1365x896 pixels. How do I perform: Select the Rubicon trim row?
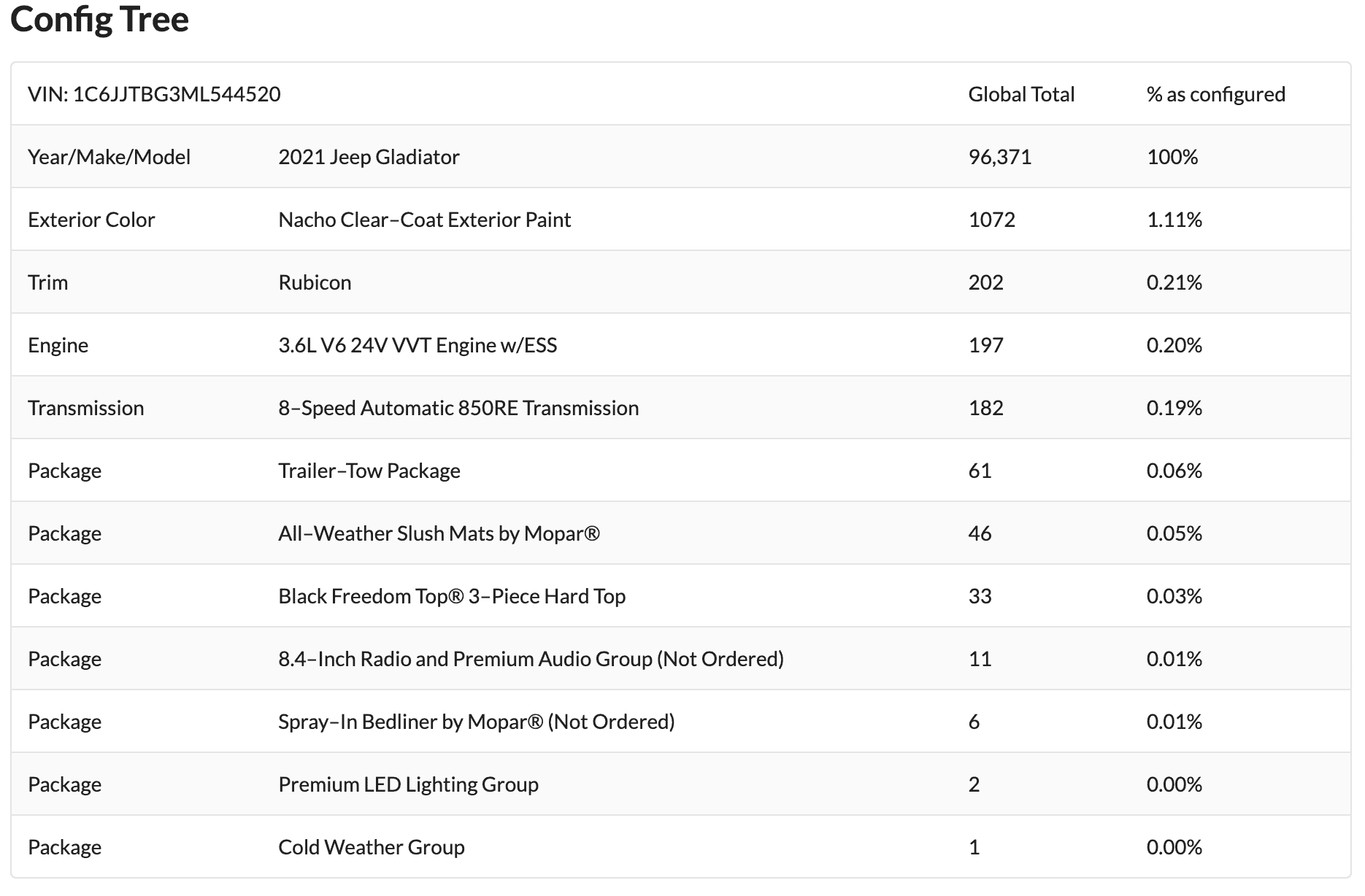(x=680, y=282)
